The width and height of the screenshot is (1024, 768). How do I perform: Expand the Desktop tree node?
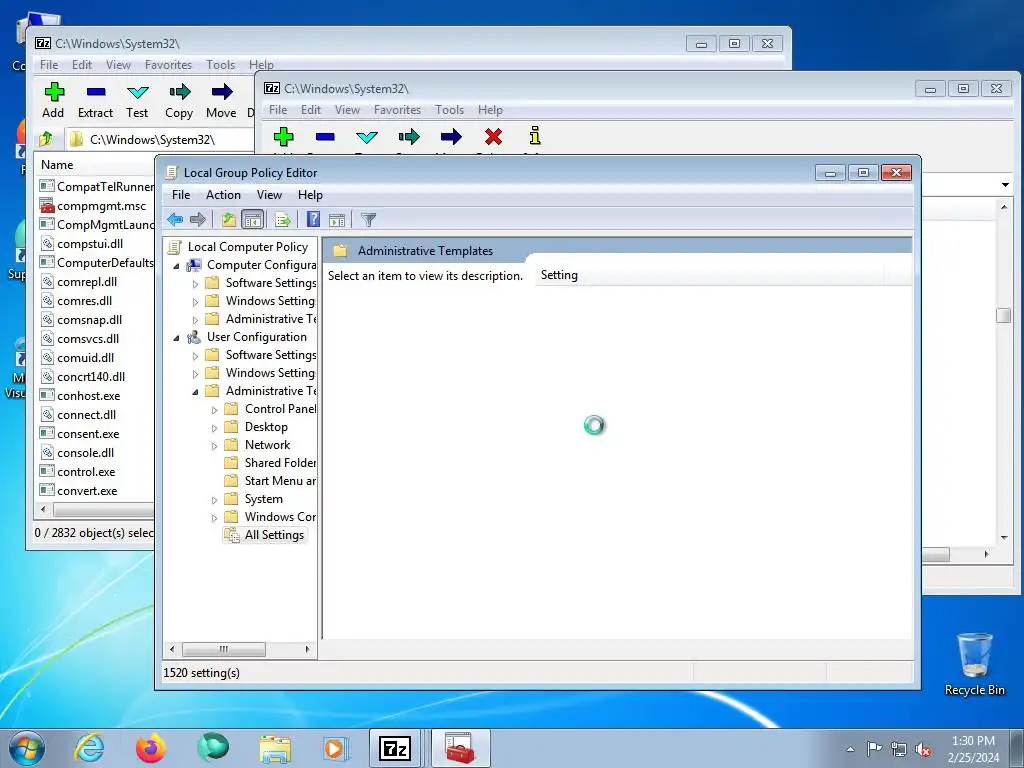click(x=214, y=428)
